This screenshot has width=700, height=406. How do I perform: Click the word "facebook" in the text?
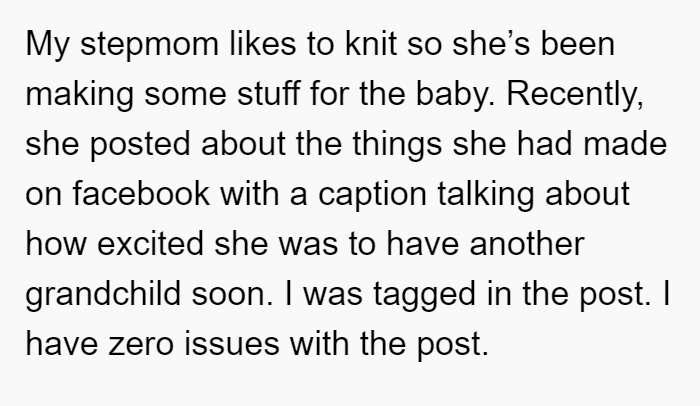coord(141,193)
